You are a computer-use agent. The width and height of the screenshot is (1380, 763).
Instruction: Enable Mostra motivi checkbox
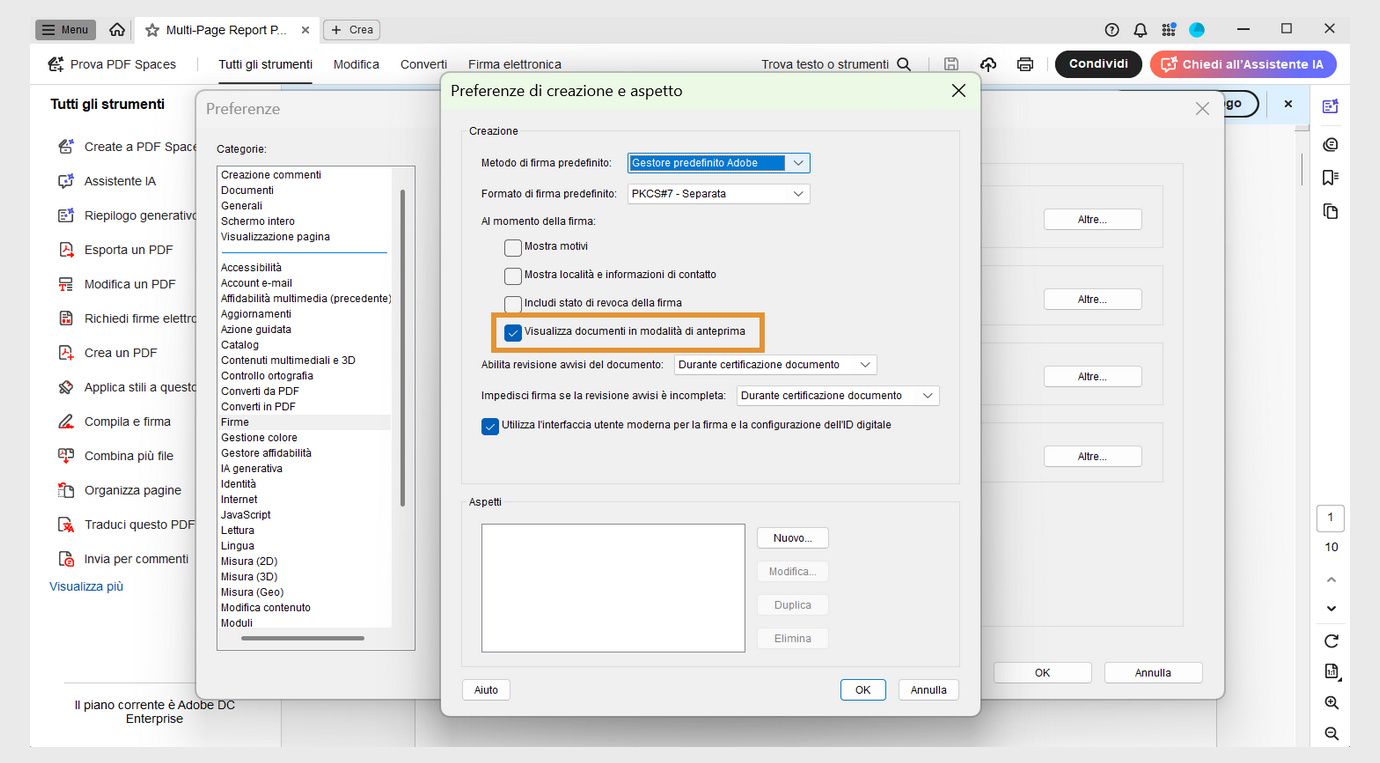click(x=513, y=246)
